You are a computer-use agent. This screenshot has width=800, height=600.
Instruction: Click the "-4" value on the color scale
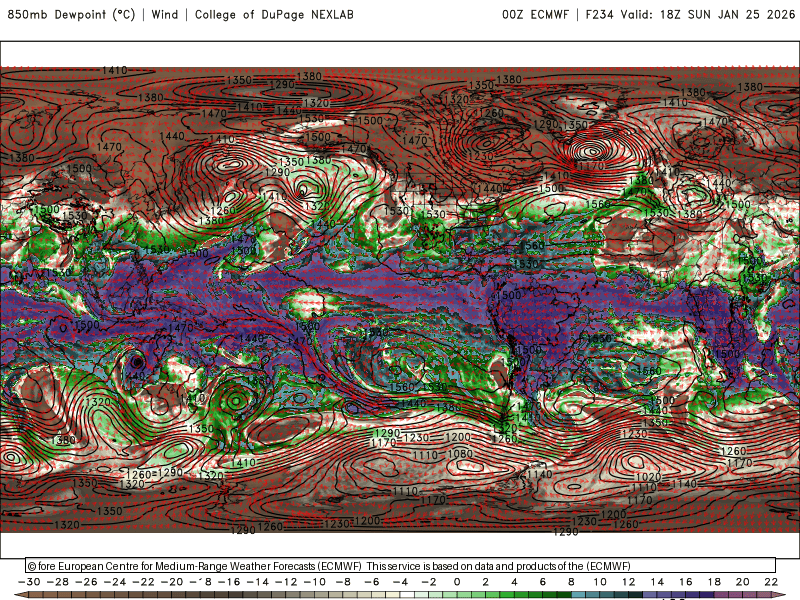click(401, 582)
